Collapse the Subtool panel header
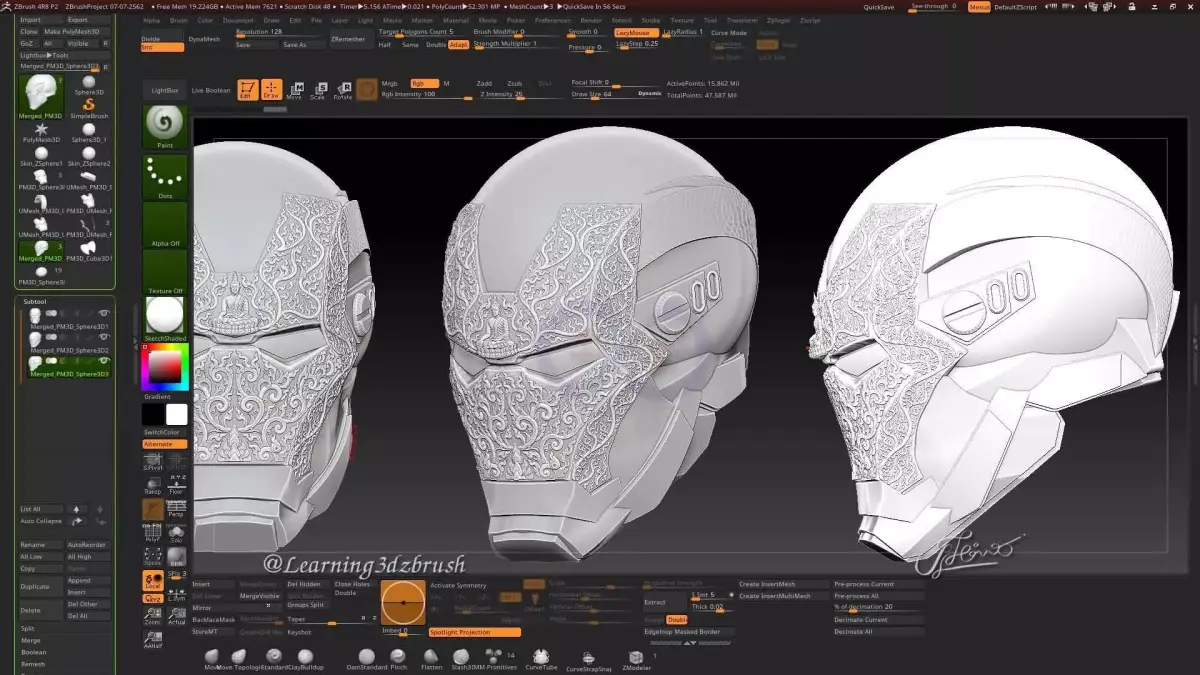The height and width of the screenshot is (675, 1200). 35,300
